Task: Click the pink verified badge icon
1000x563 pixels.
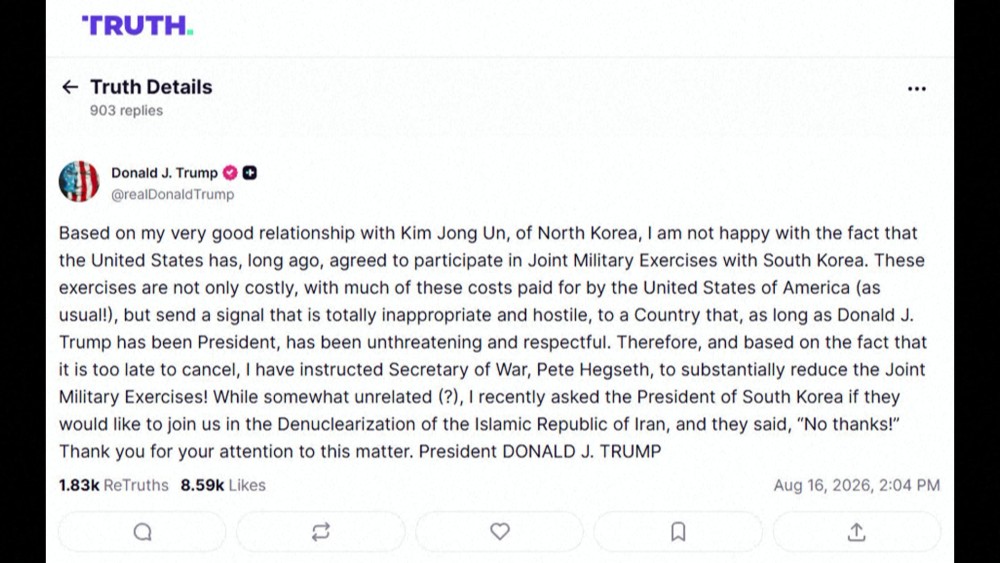Action: (x=230, y=173)
